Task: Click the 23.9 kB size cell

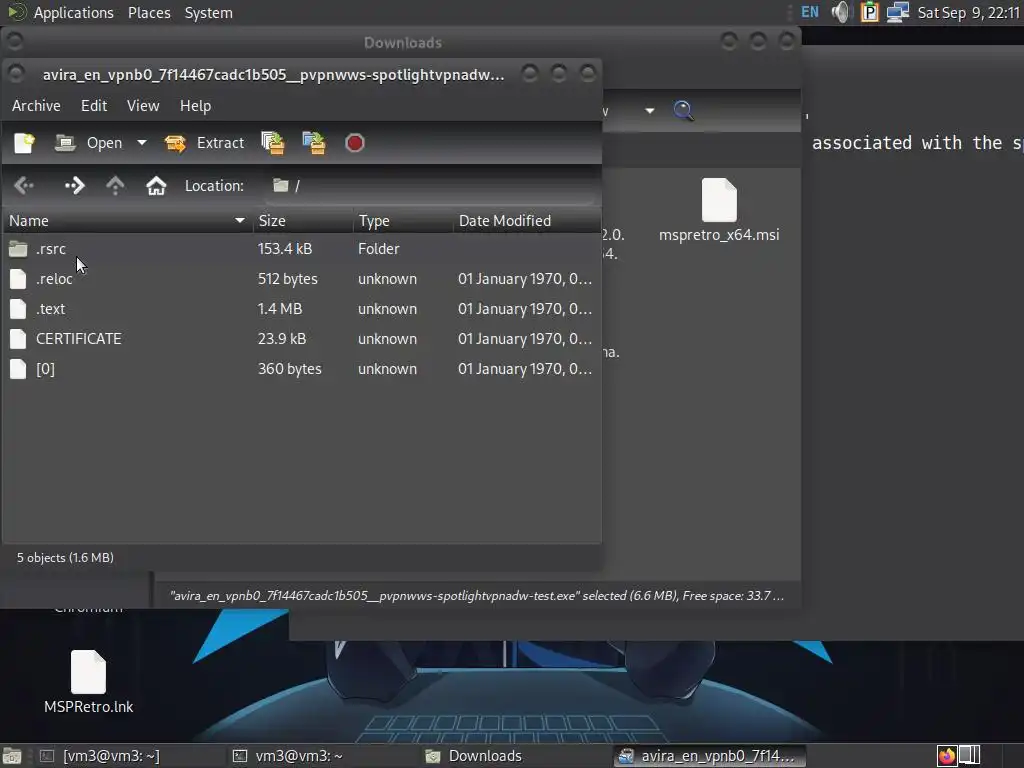Action: tap(281, 339)
